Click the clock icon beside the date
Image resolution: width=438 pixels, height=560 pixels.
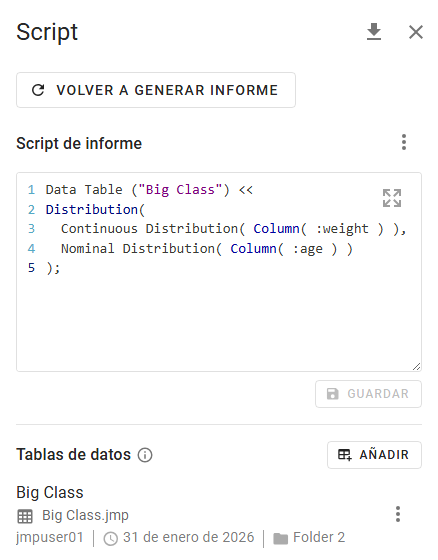tap(111, 539)
